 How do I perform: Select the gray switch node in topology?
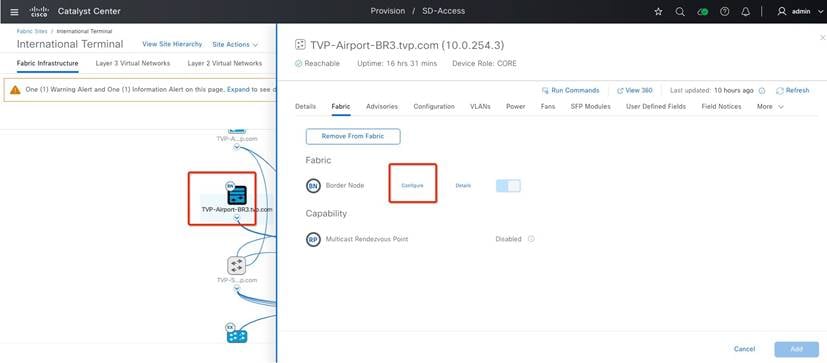pos(236,265)
